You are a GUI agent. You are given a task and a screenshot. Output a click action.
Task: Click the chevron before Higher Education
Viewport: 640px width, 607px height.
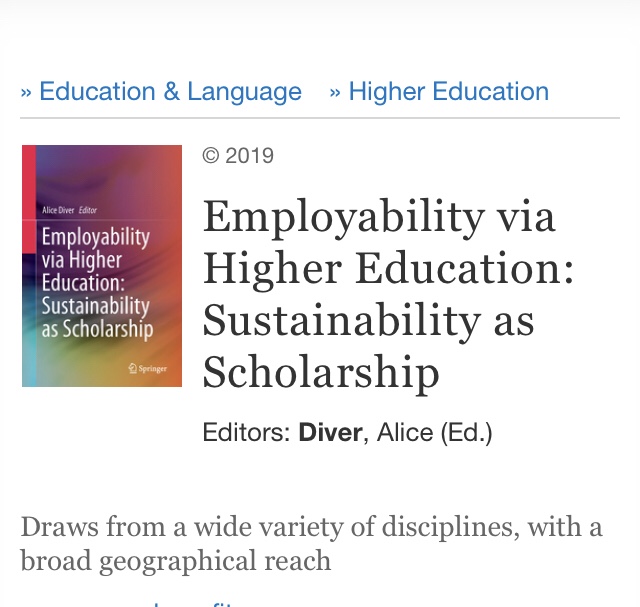[335, 93]
